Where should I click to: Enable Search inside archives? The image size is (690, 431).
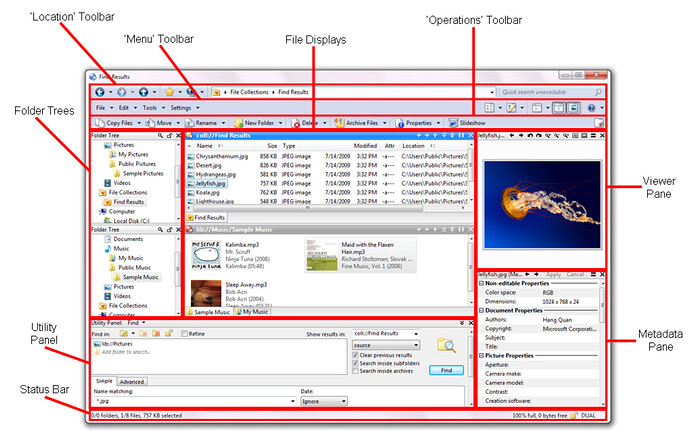pyautogui.click(x=356, y=371)
